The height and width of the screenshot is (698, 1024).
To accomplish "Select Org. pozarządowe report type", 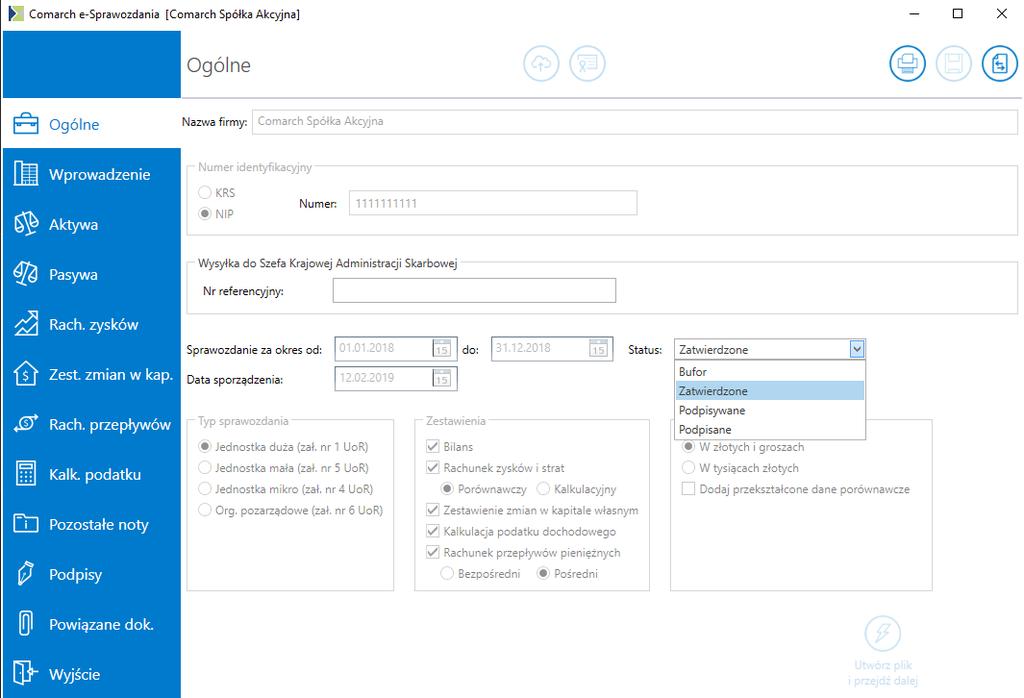I will coord(205,510).
